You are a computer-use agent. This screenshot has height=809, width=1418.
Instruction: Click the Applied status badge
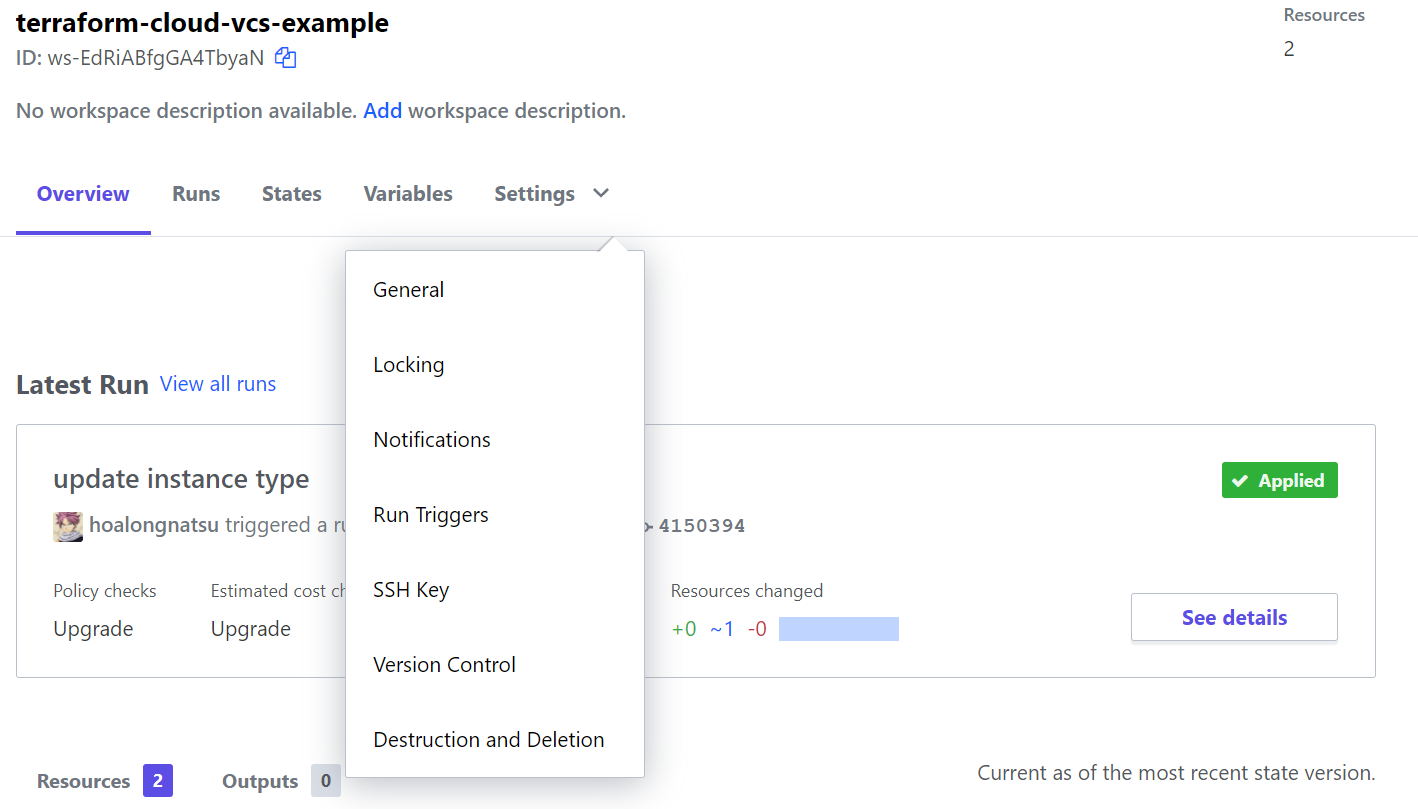pyautogui.click(x=1279, y=481)
